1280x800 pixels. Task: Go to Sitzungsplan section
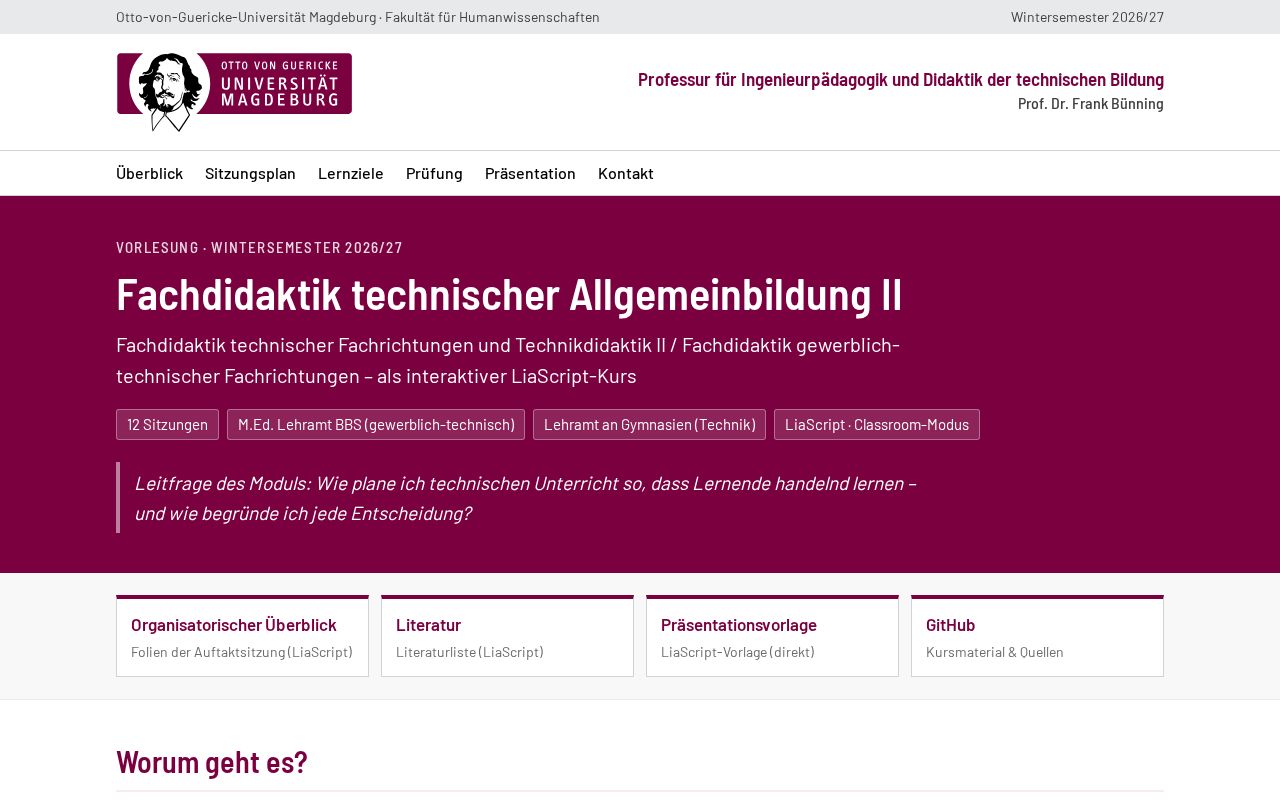tap(250, 173)
